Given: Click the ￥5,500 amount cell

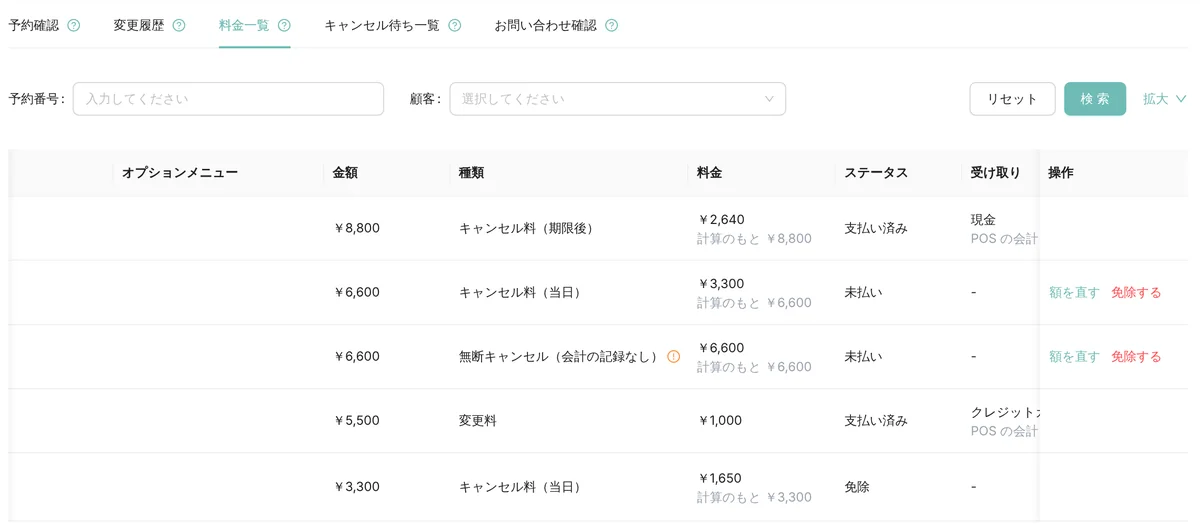Looking at the screenshot, I should coord(356,421).
